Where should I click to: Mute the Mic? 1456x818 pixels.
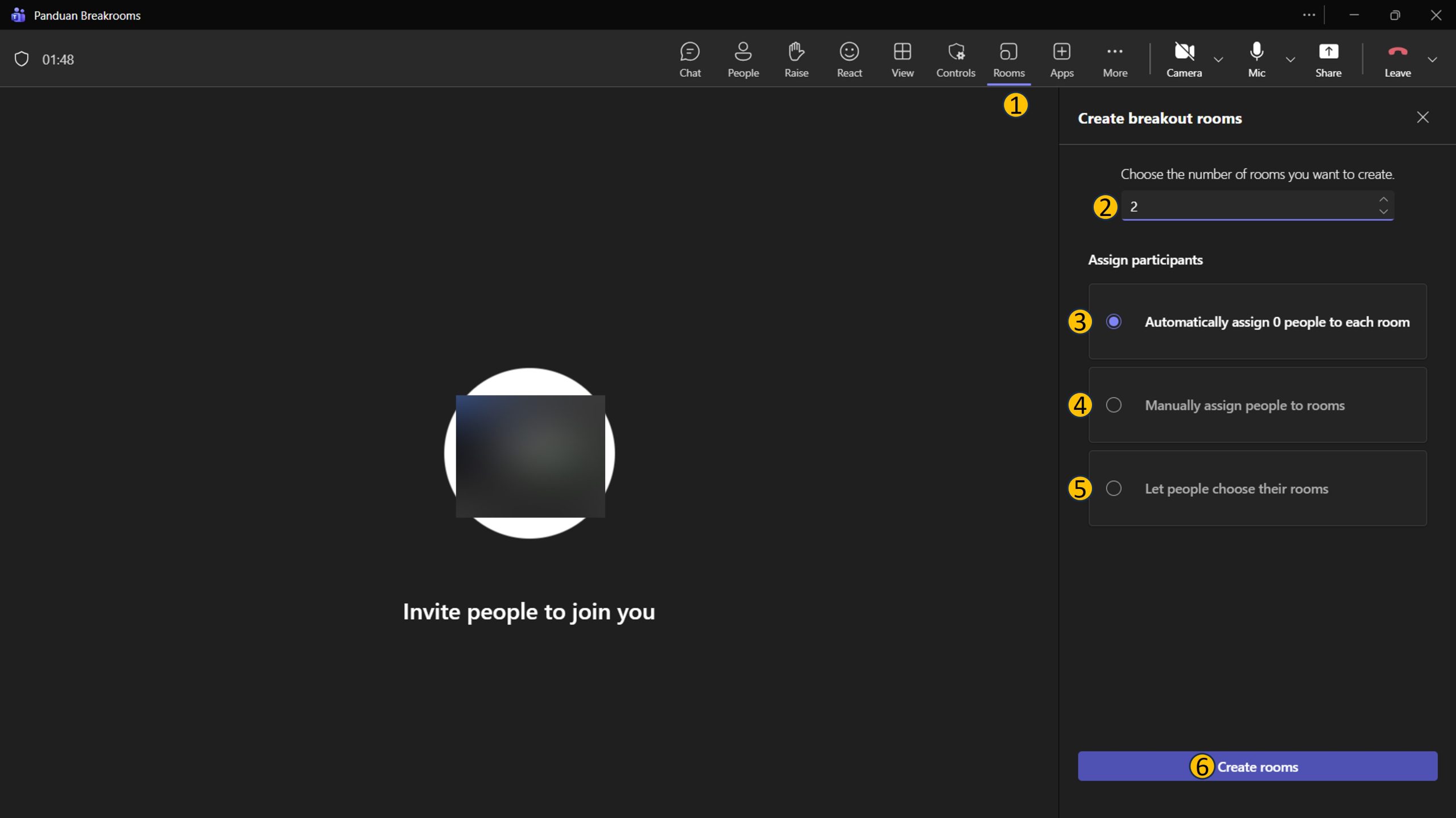pyautogui.click(x=1256, y=59)
